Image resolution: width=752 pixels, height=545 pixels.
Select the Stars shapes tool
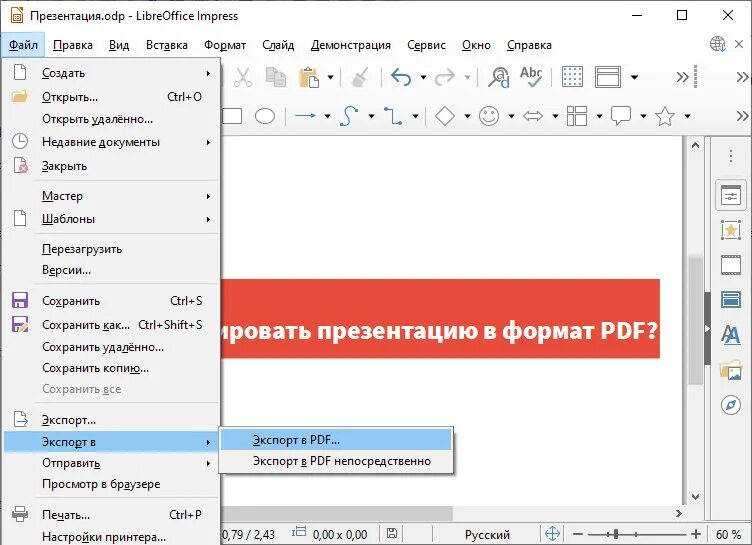665,116
